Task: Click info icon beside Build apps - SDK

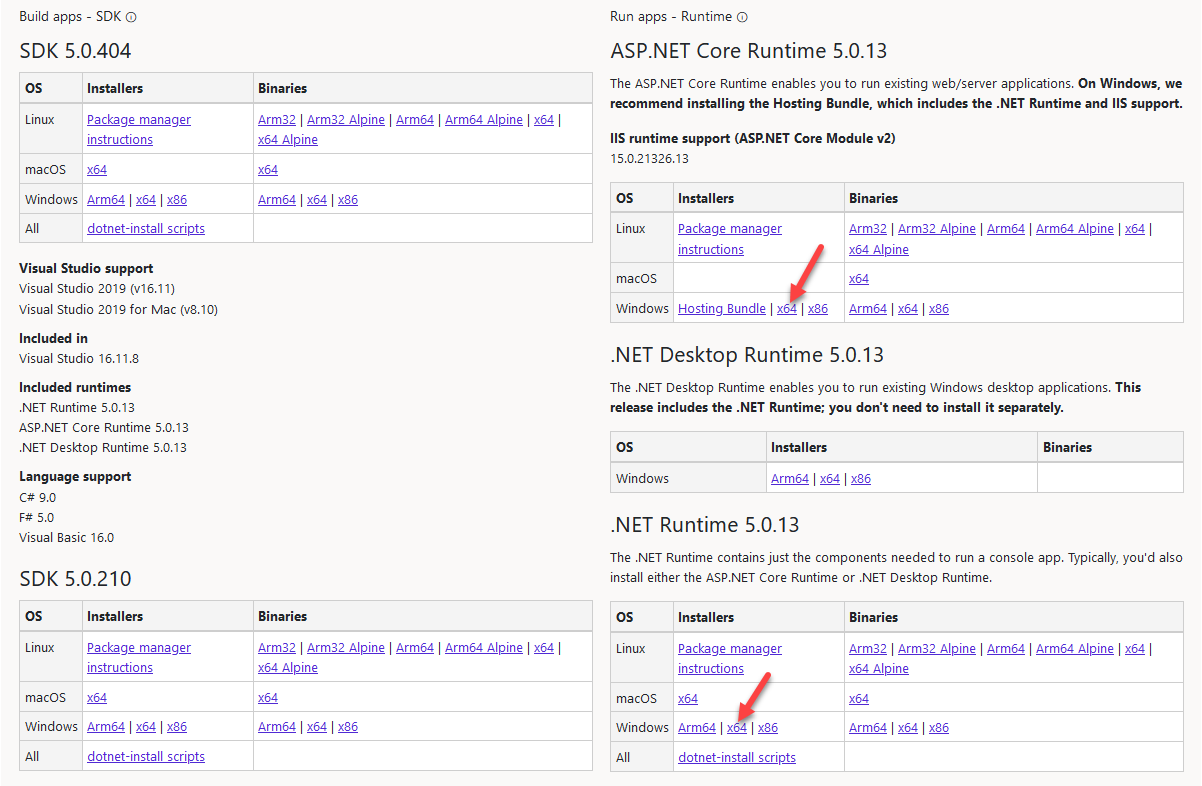Action: click(132, 17)
